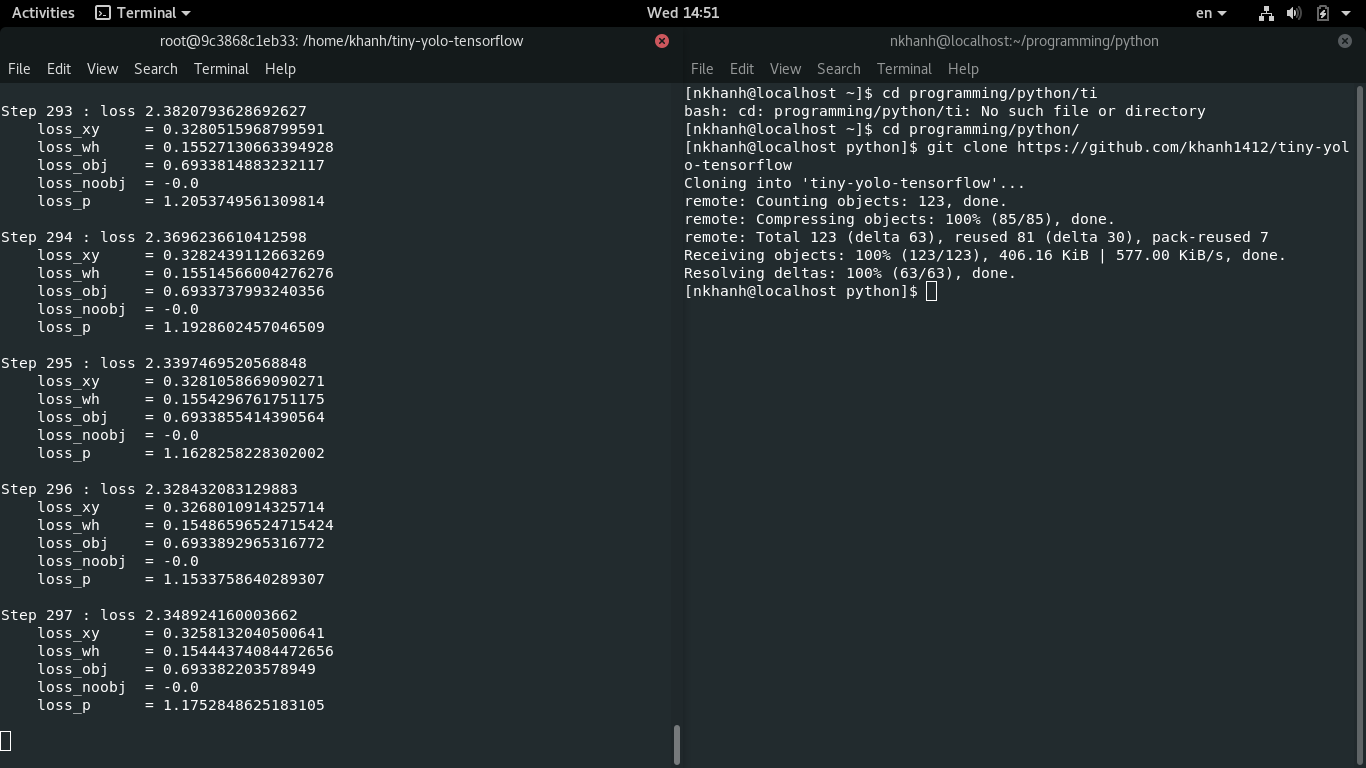Click the nkhanh@localhost title bar text
Viewport: 1366px width, 768px height.
point(1024,41)
